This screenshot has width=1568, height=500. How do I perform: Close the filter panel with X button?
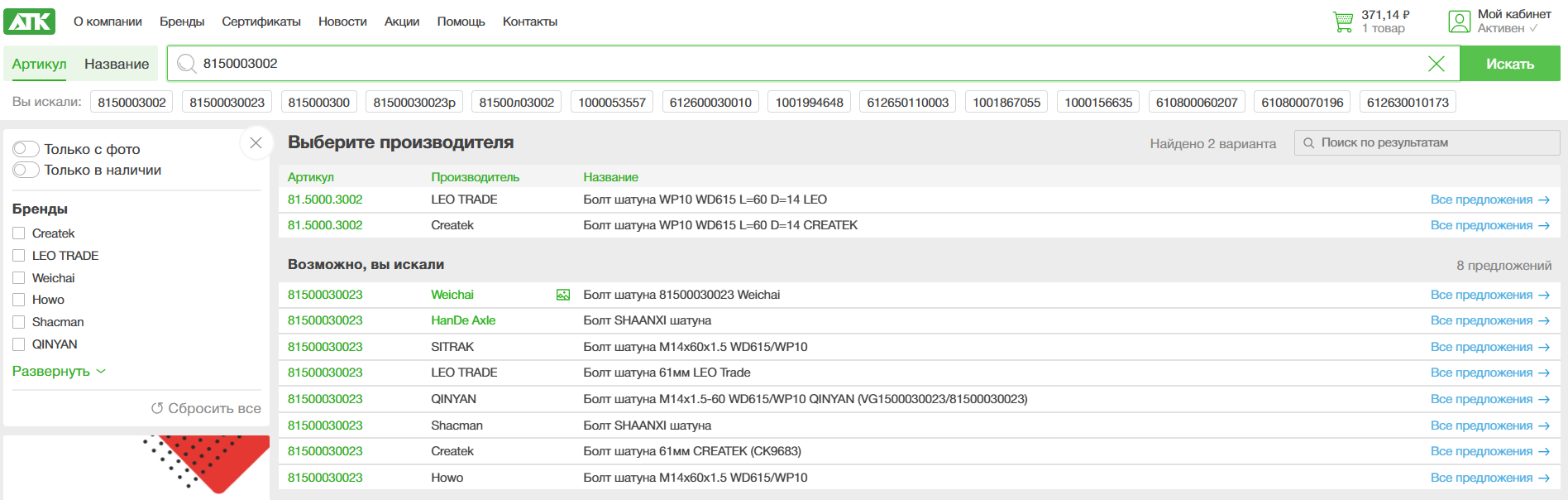(256, 143)
